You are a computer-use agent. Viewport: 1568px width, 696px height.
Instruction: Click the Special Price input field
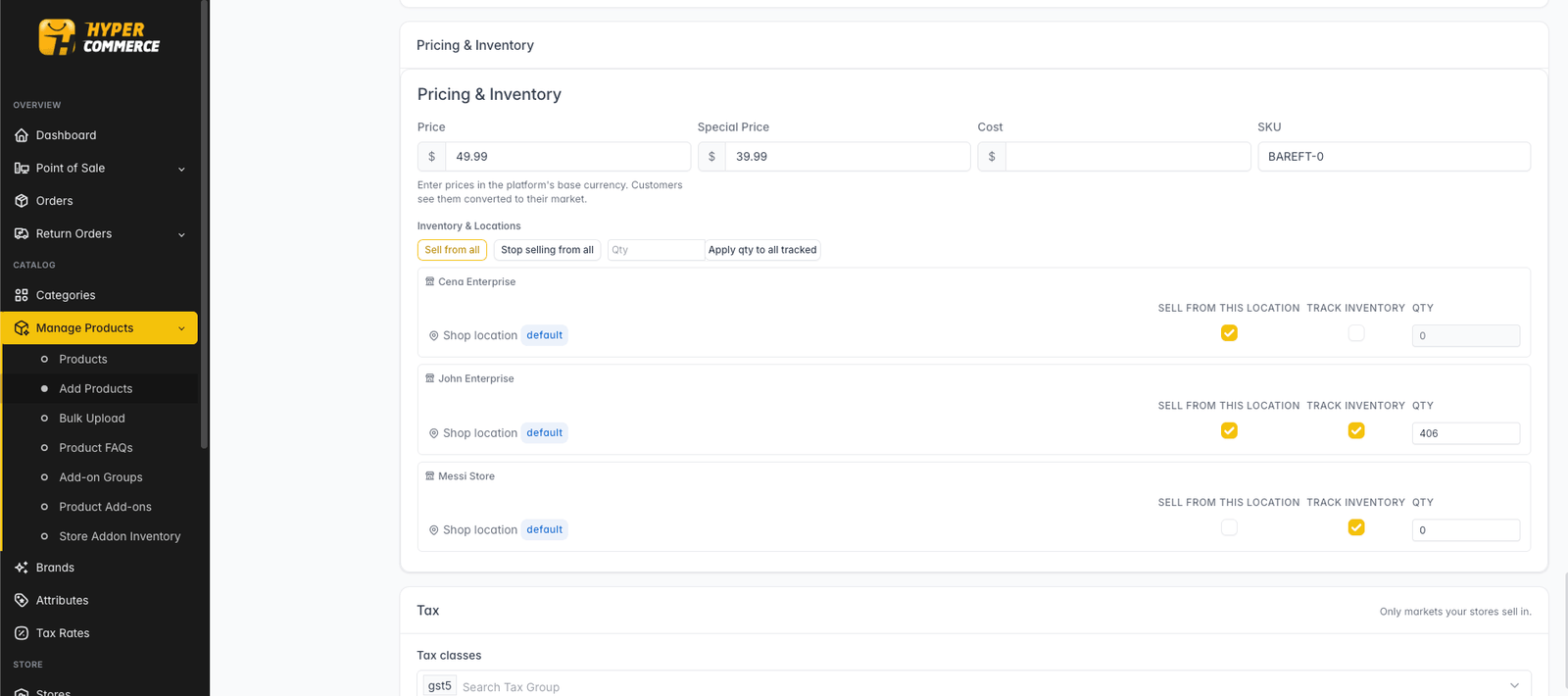click(x=848, y=157)
